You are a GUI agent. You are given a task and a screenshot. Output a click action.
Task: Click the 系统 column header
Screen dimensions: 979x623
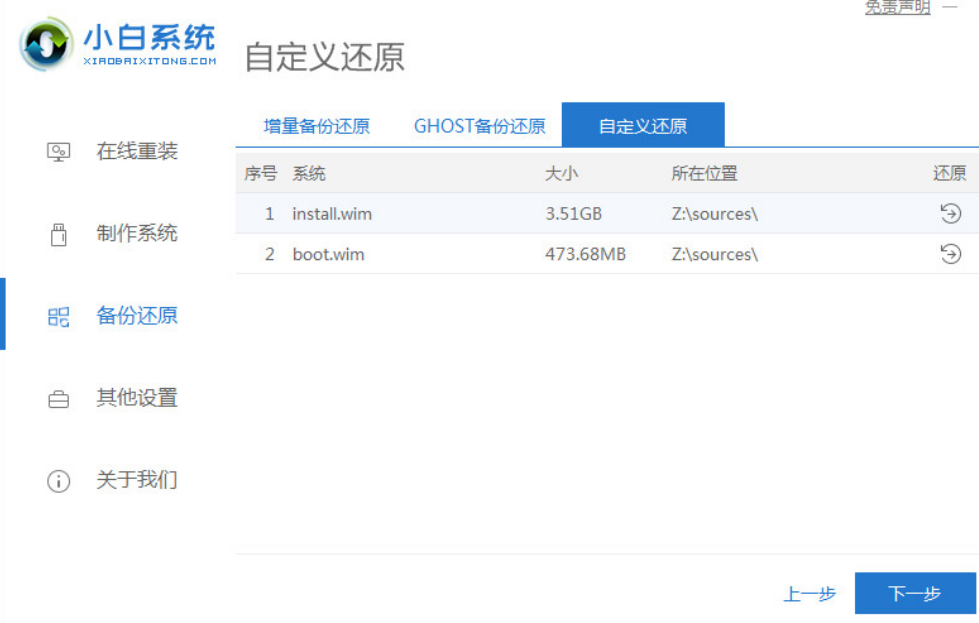[x=309, y=173]
